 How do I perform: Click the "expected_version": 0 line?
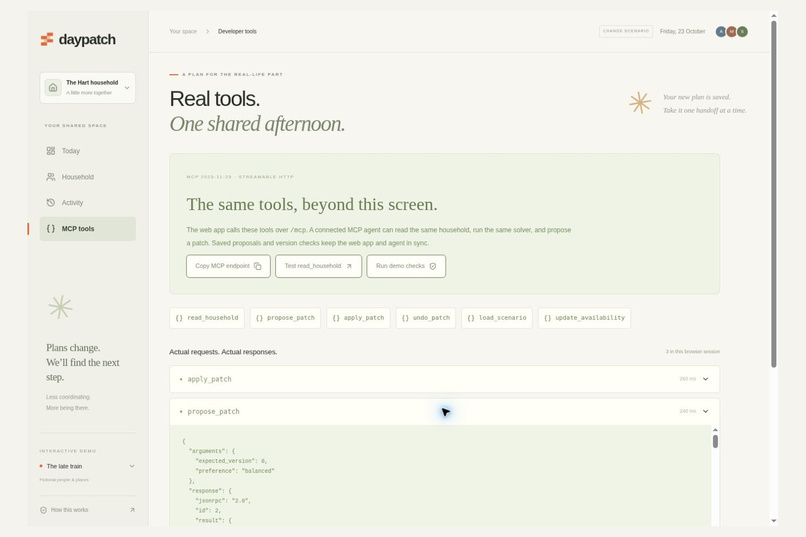[x=231, y=461]
